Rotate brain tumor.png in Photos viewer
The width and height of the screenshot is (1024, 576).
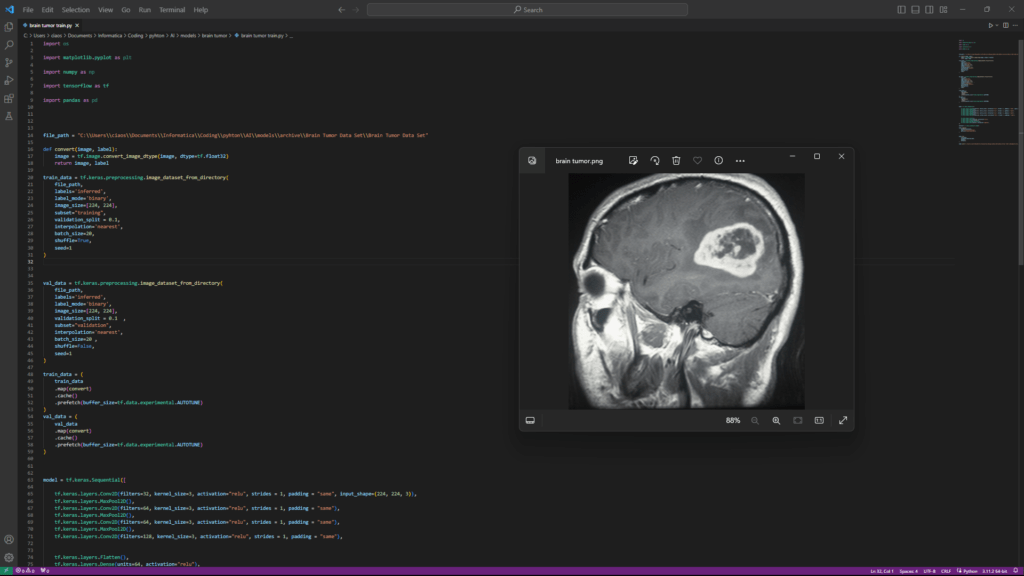pos(654,161)
